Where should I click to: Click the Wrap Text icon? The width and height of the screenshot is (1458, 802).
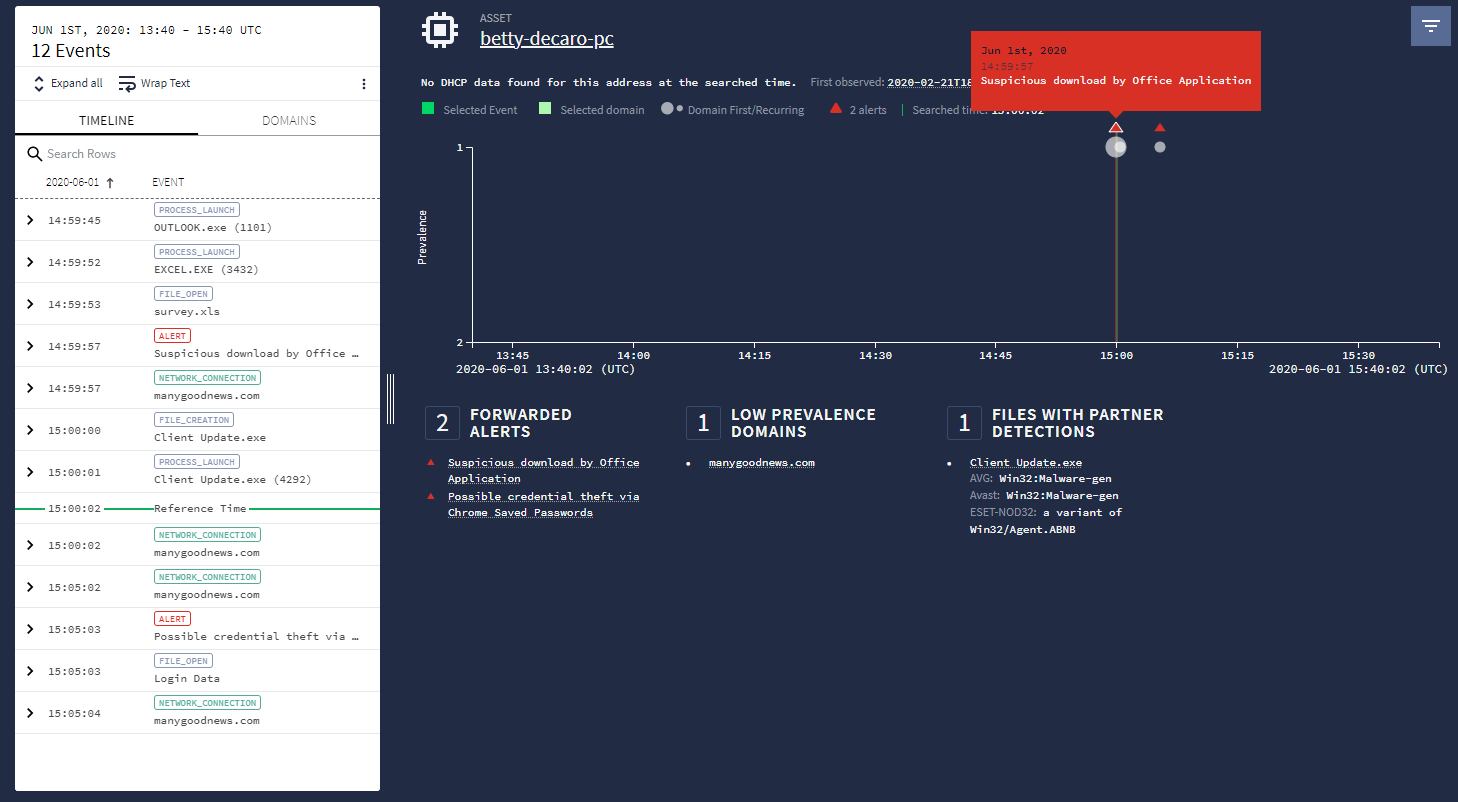tap(125, 83)
